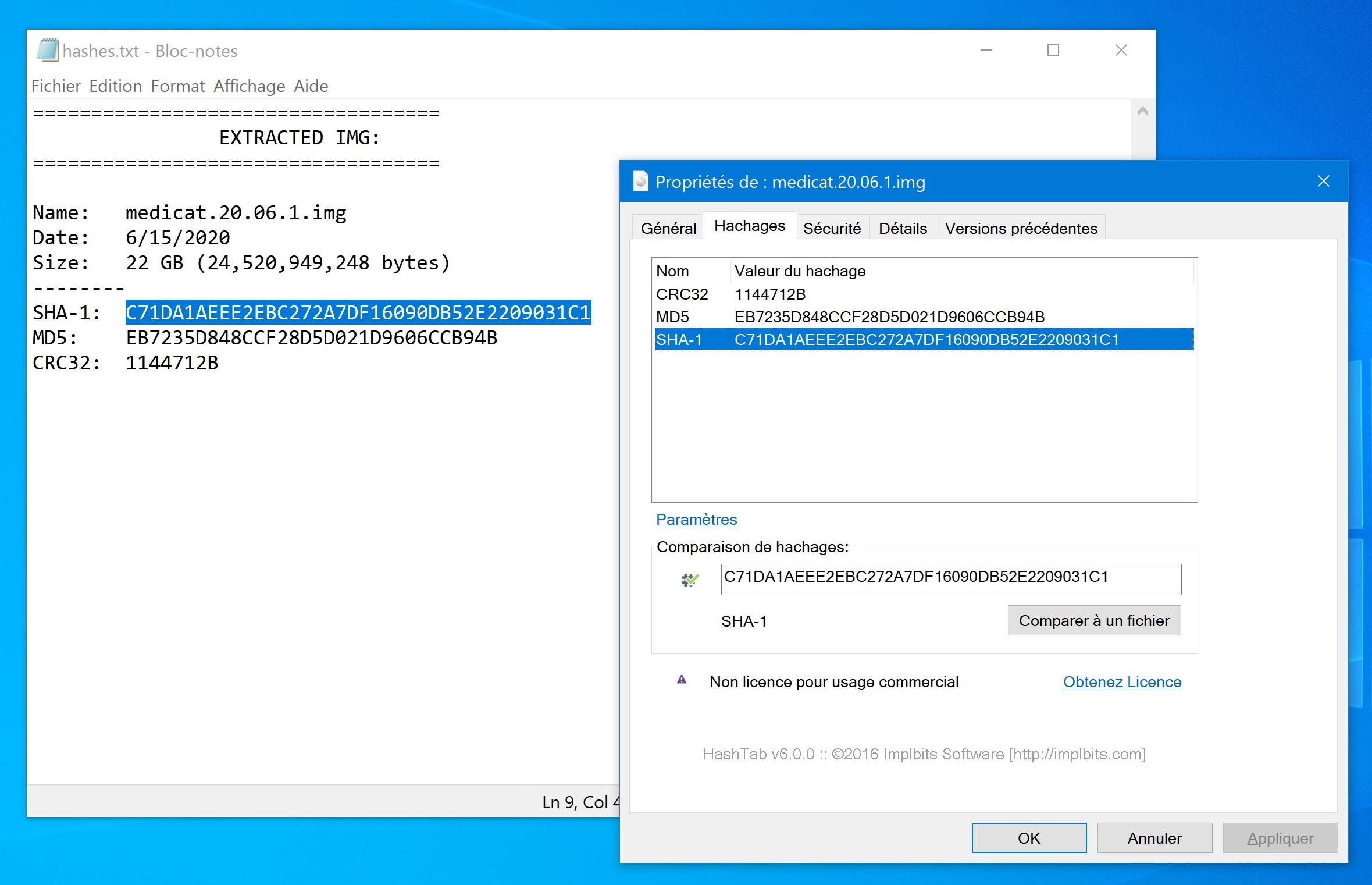Viewport: 1372px width, 885px height.
Task: Open the Fichier menu in Bloc-notes
Action: pyautogui.click(x=55, y=86)
